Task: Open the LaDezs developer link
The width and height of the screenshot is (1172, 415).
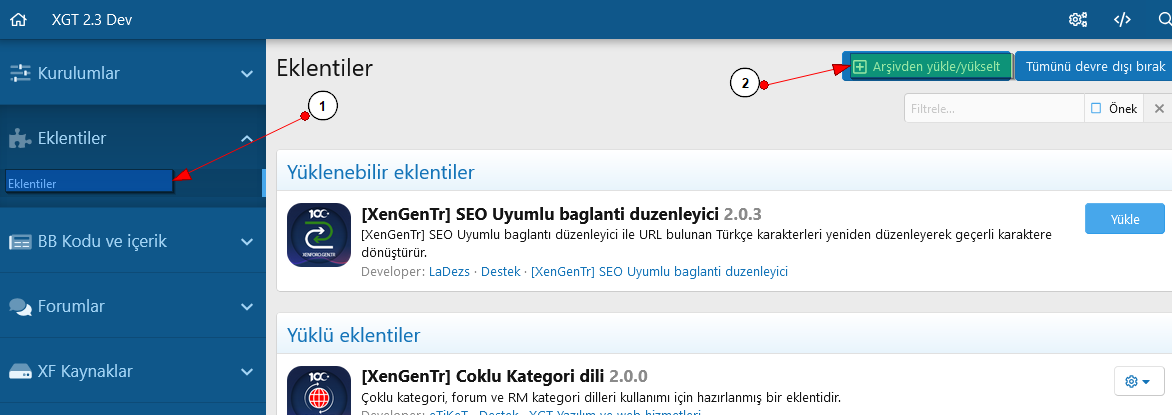Action: pyautogui.click(x=449, y=271)
